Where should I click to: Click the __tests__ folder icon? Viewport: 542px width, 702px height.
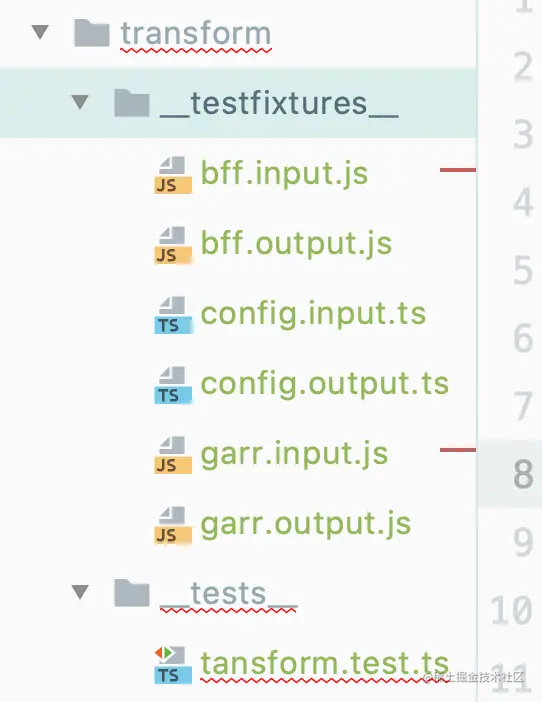[132, 593]
